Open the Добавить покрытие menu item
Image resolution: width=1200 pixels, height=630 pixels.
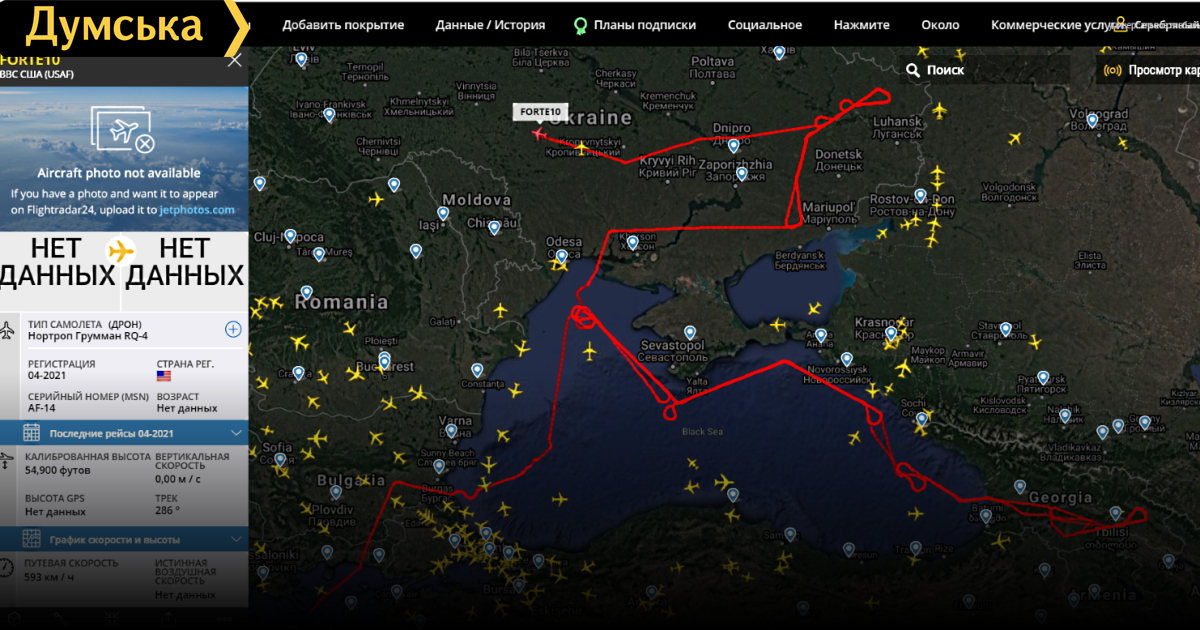click(343, 25)
